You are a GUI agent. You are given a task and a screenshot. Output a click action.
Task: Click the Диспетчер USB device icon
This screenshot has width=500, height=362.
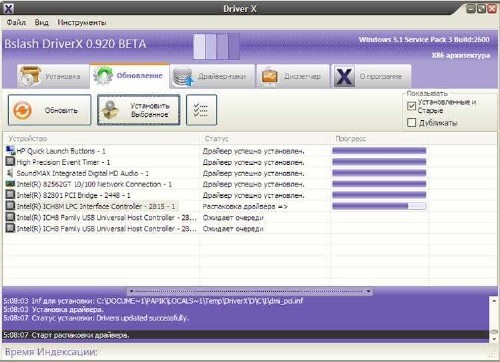pos(270,76)
